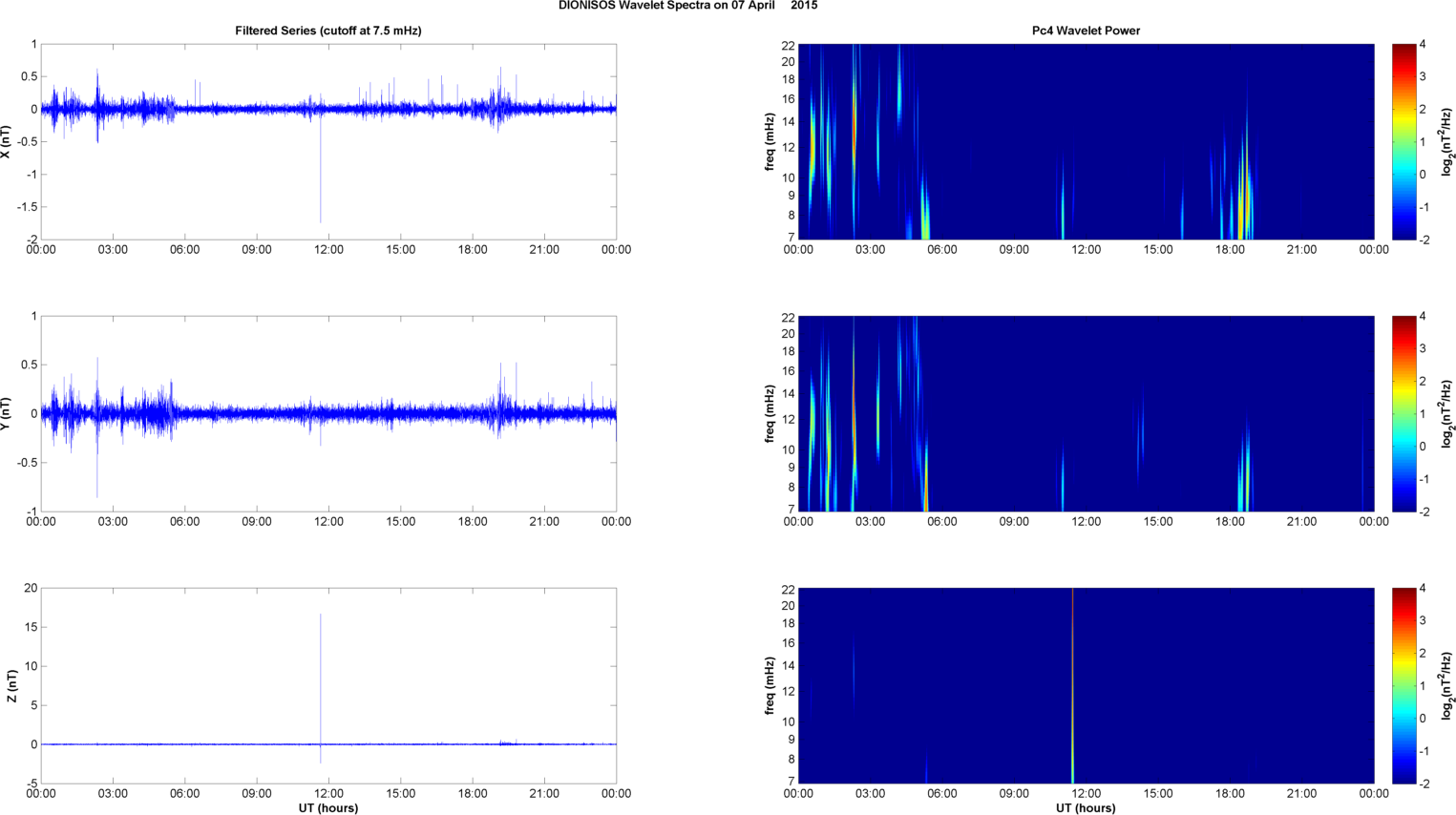Screen dimensions: 1456x815
Task: Click the 4 tick on top colorbar
Action: coord(1423,44)
